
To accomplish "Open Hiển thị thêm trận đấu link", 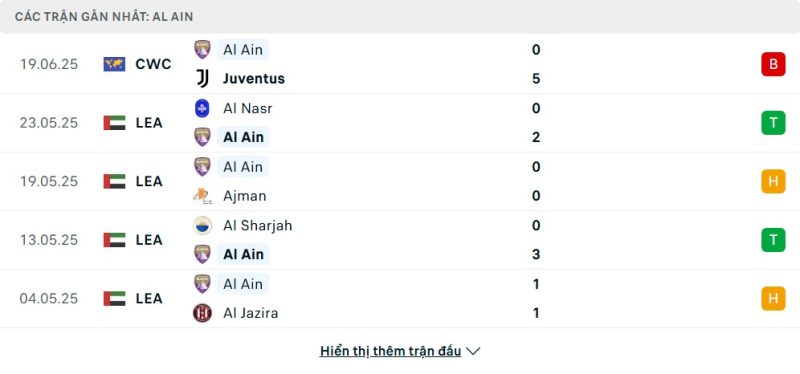I will pyautogui.click(x=390, y=351).
